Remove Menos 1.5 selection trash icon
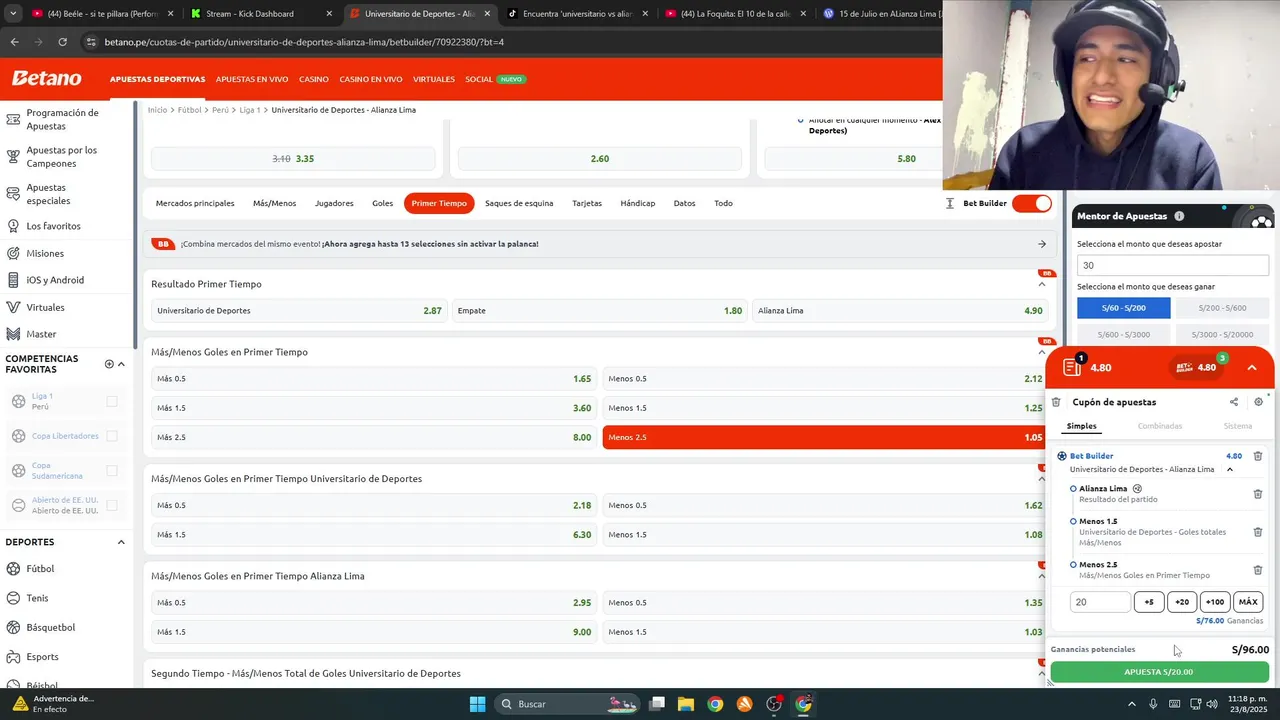This screenshot has width=1280, height=720. 1258,532
